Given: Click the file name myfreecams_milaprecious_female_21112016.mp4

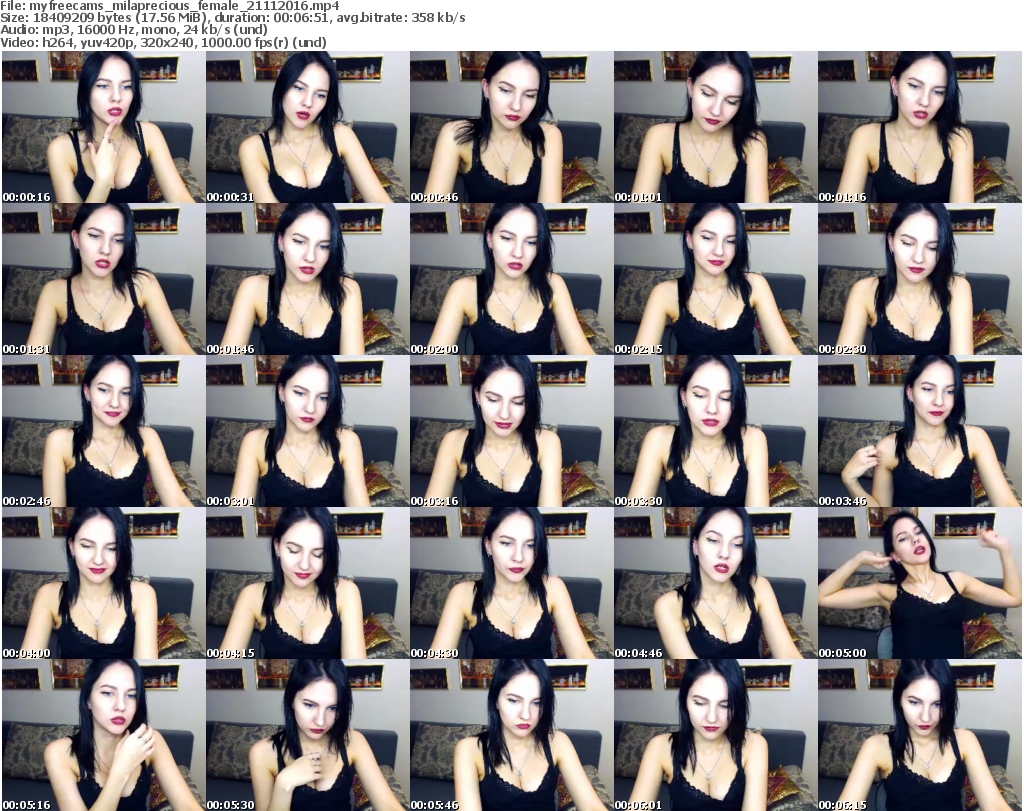Looking at the screenshot, I should [184, 6].
